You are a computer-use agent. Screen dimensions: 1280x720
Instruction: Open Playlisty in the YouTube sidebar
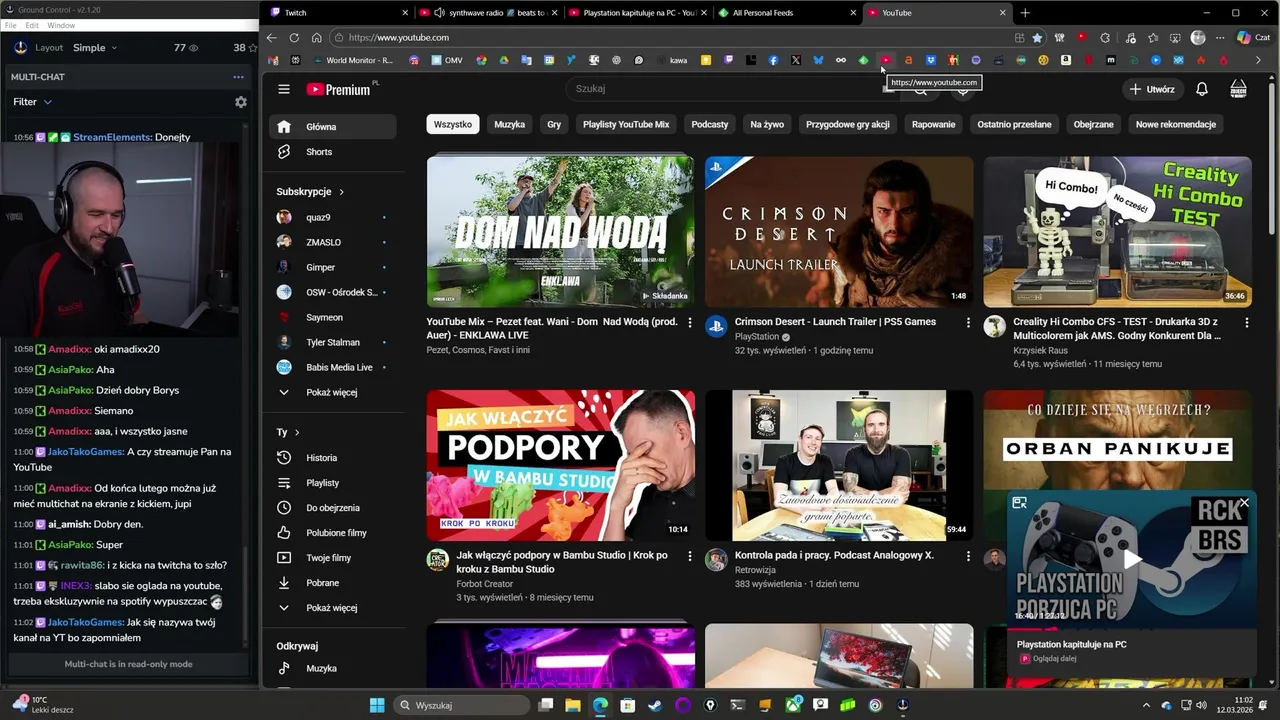pos(332,483)
